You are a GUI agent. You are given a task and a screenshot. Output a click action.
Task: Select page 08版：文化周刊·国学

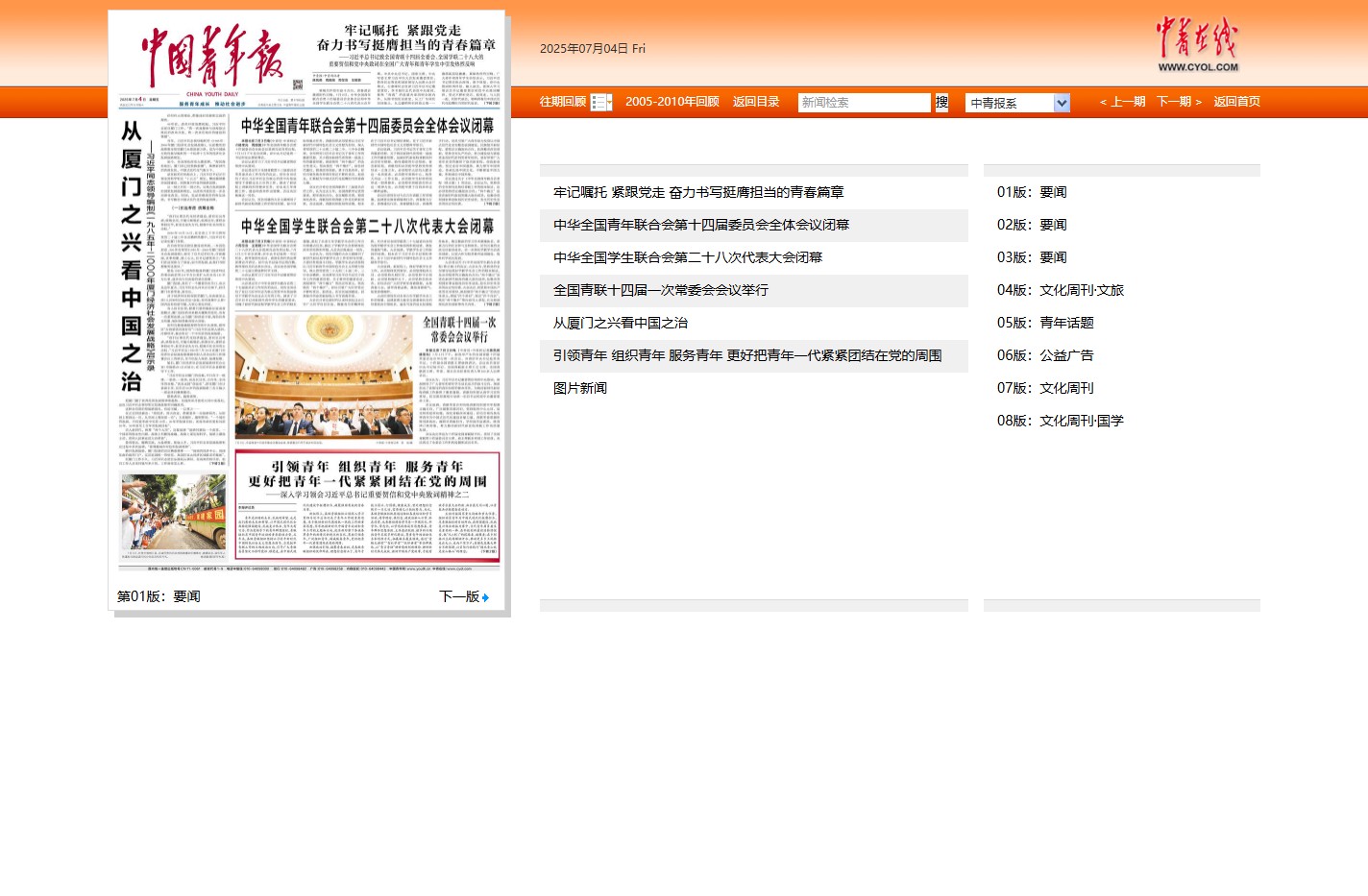click(1061, 421)
